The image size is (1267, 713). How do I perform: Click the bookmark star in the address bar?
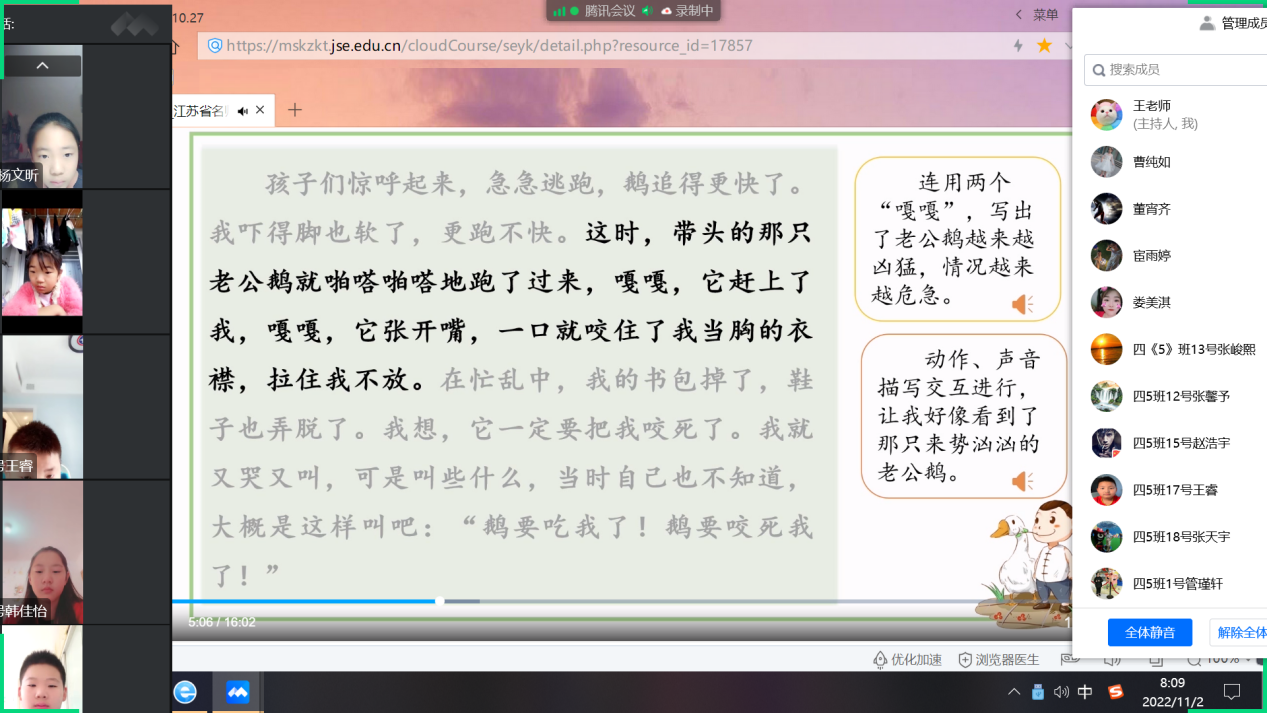click(1044, 45)
